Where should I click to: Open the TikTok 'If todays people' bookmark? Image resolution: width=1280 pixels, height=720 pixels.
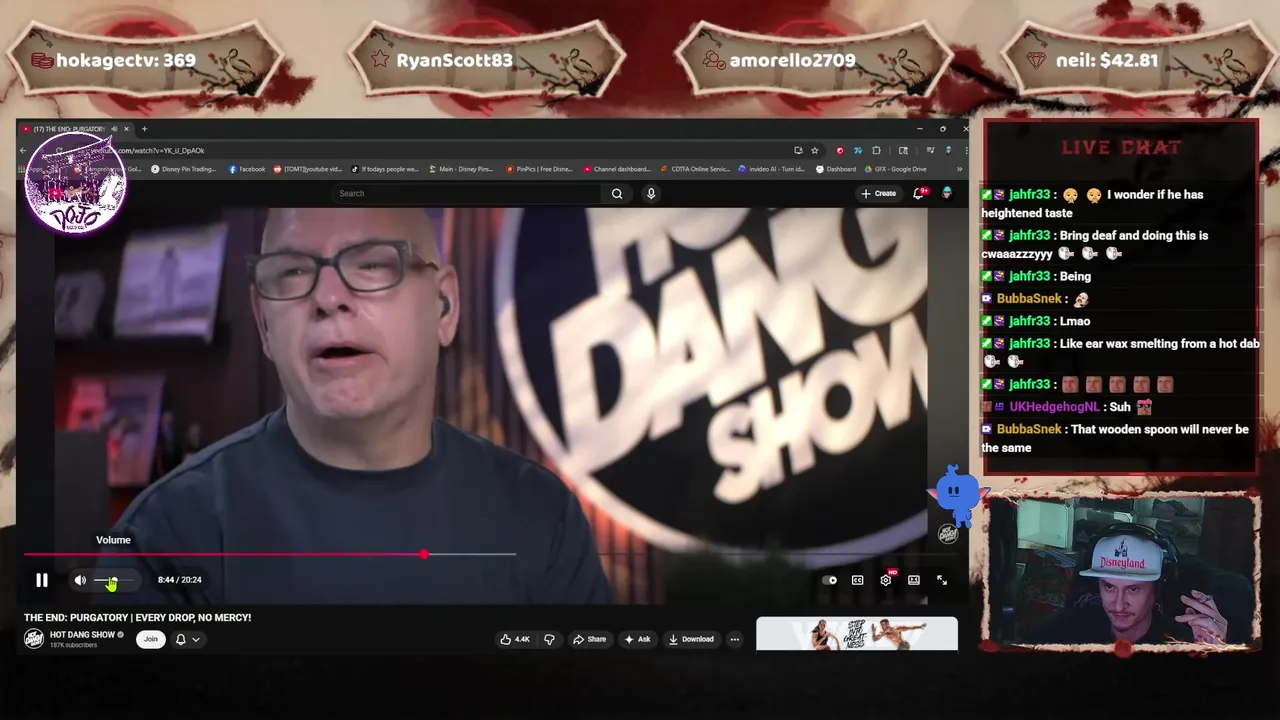pos(385,169)
